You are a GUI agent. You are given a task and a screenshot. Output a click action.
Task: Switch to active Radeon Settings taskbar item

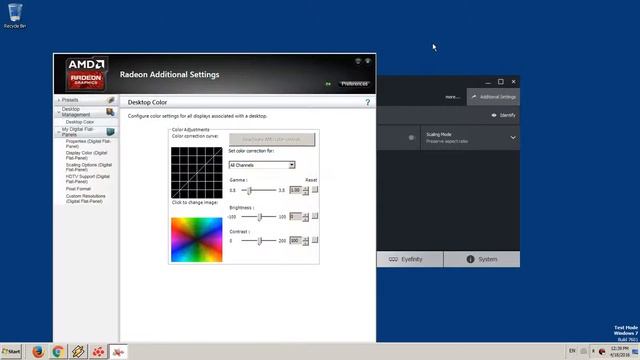[x=118, y=351]
